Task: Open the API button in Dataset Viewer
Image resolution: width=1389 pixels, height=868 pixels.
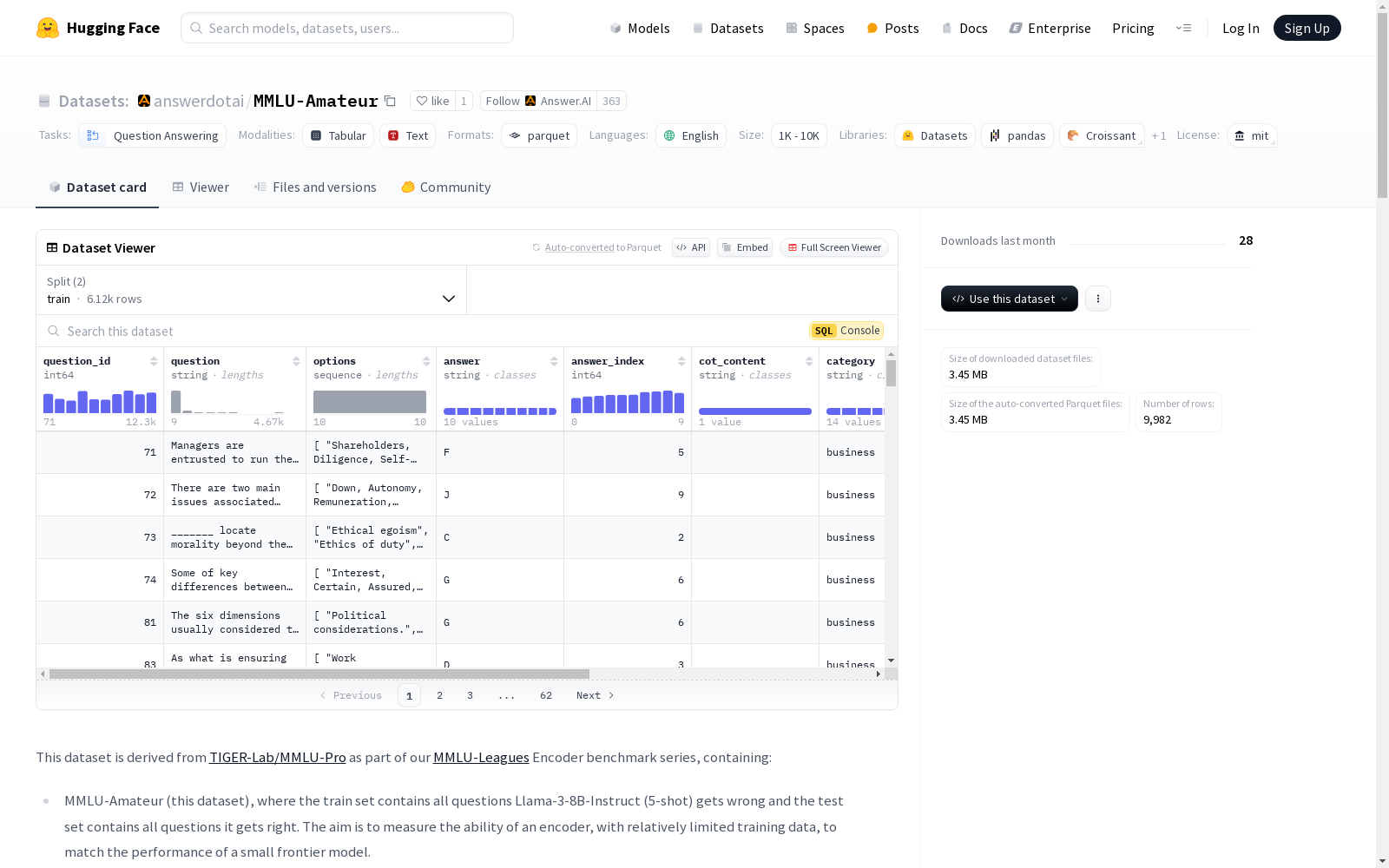Action: (691, 247)
